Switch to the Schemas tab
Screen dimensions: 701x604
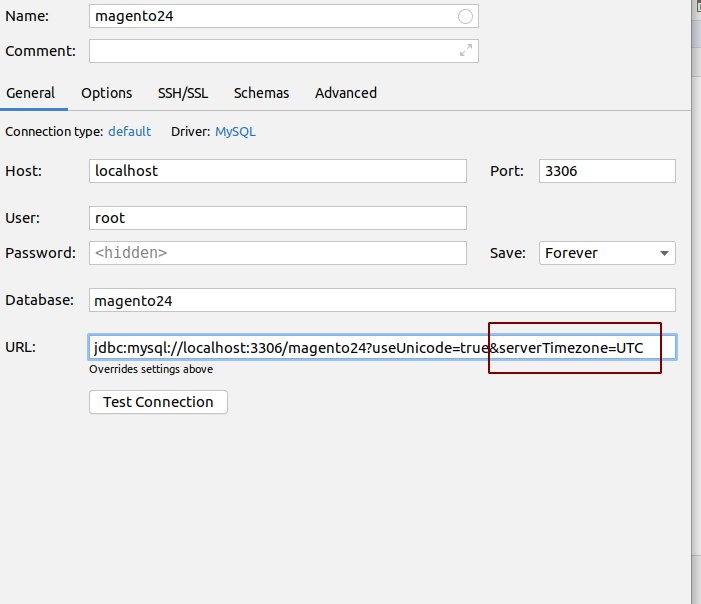pyautogui.click(x=262, y=93)
